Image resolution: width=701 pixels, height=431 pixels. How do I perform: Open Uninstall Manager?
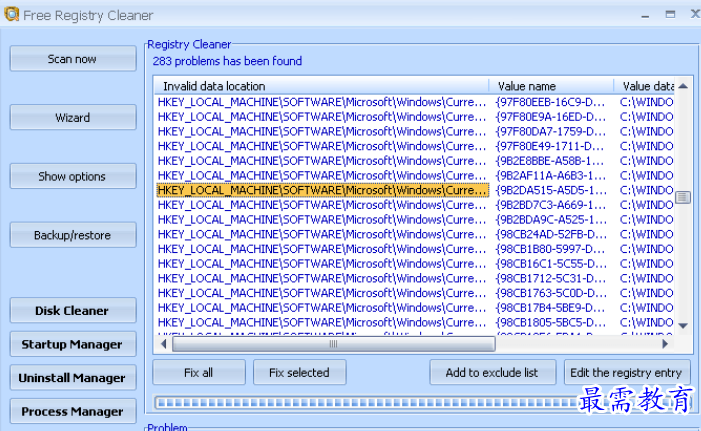click(x=72, y=378)
